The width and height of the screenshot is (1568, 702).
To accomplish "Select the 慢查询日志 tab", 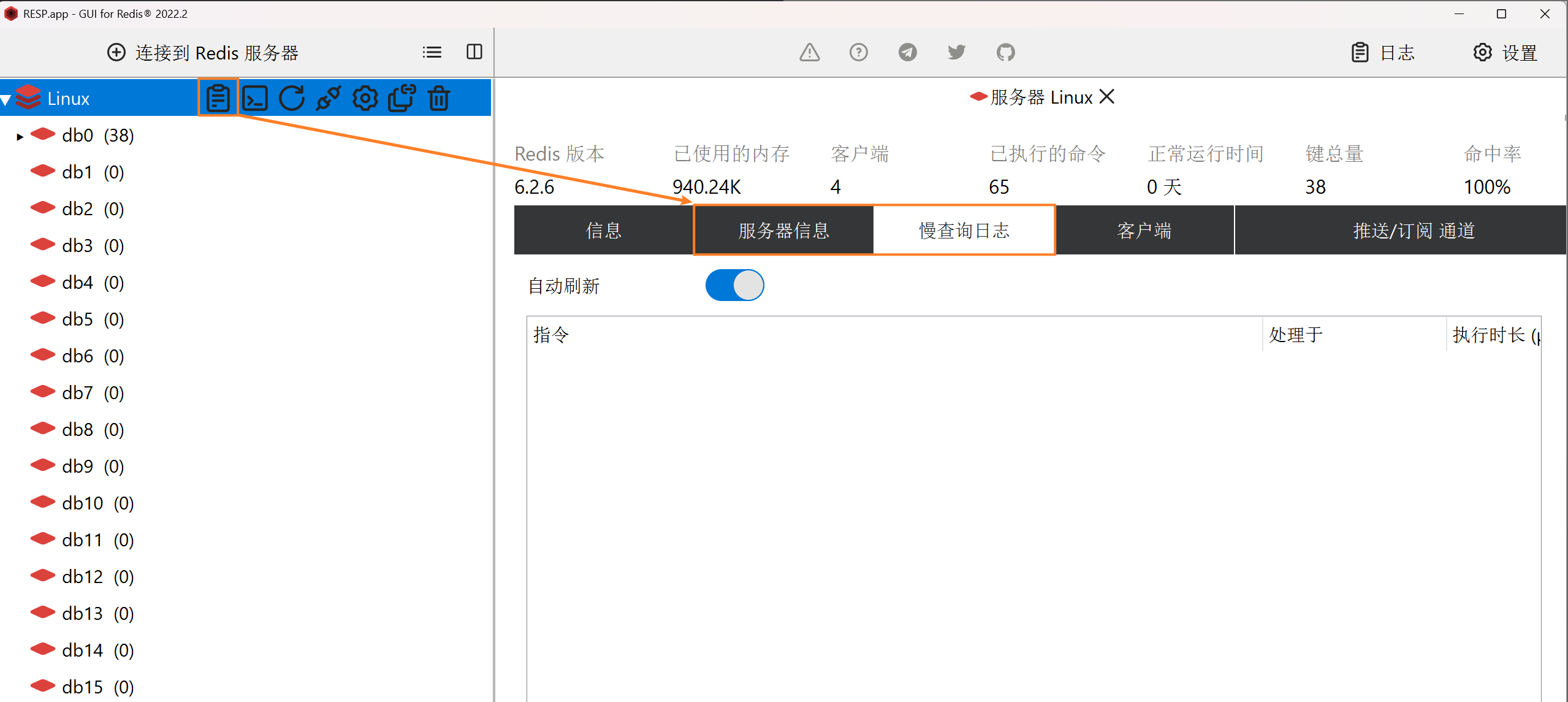I will [964, 231].
